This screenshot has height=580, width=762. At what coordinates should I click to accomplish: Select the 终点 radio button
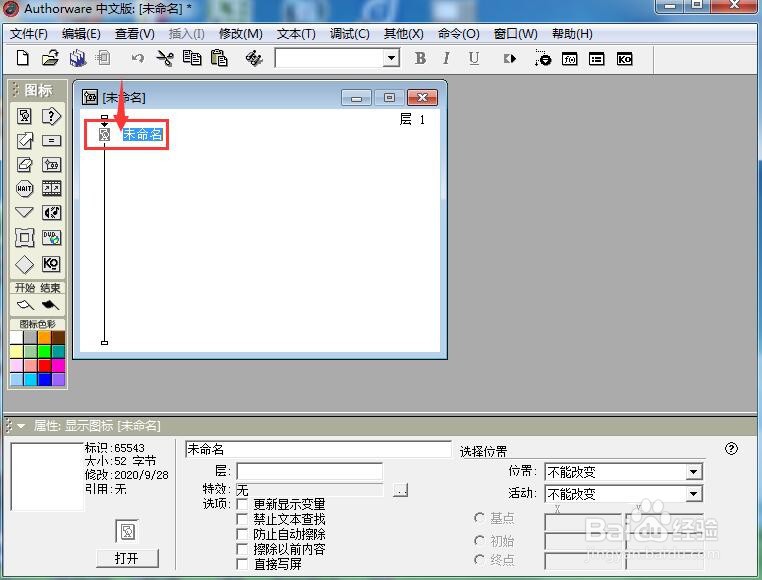(479, 560)
